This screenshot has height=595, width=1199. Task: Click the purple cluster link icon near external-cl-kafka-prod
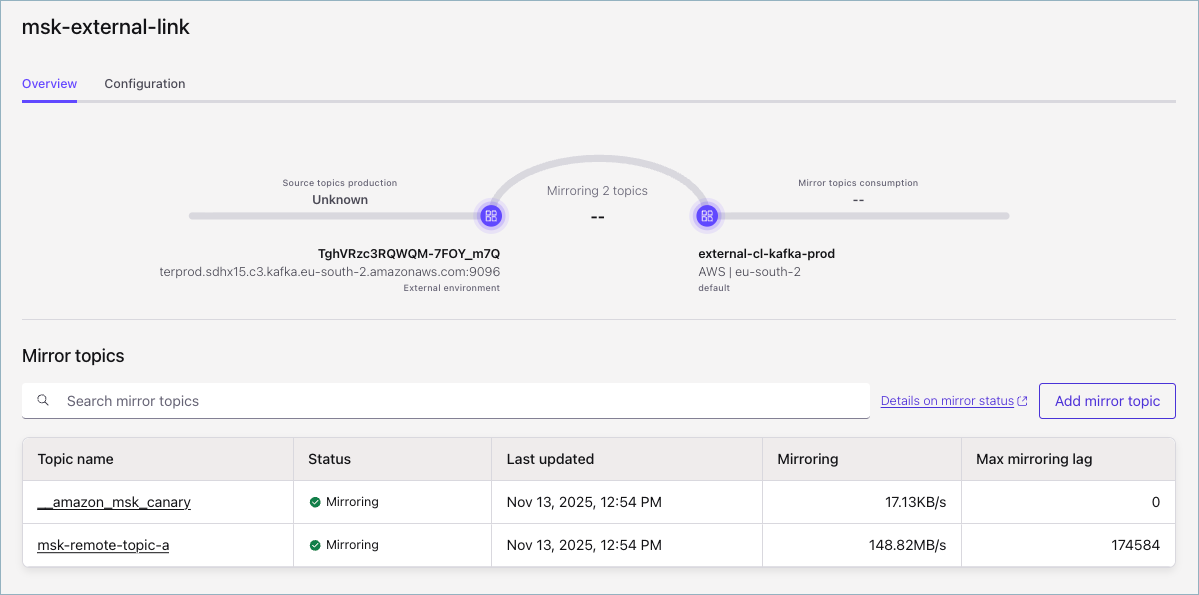click(x=707, y=214)
